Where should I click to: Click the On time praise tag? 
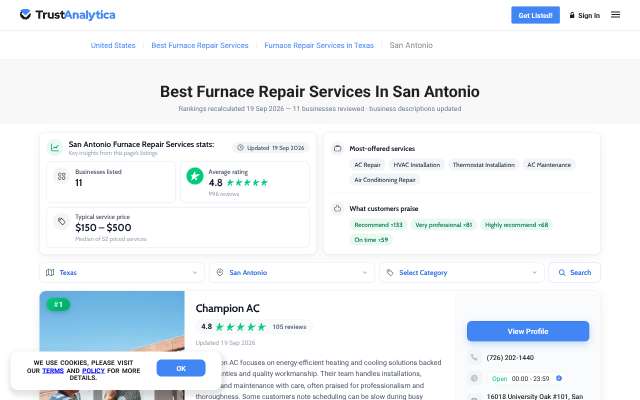pyautogui.click(x=371, y=240)
